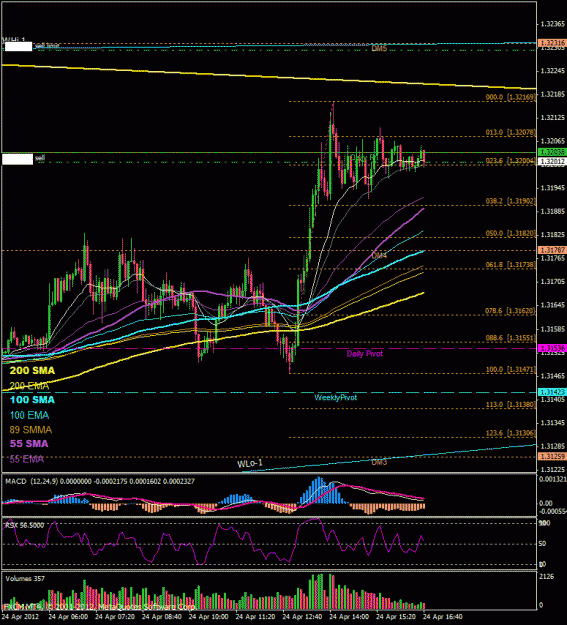The height and width of the screenshot is (625, 567).
Task: Click the 24 Apr 16:40 time label
Action: (443, 617)
